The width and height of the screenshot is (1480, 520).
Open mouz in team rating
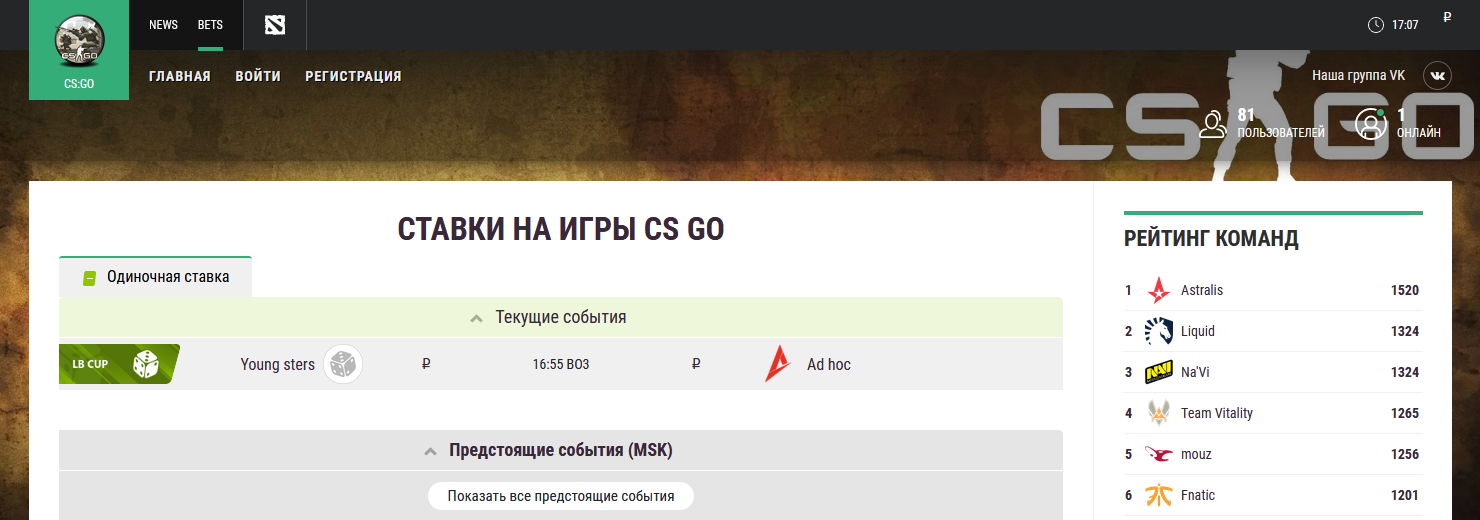click(1196, 454)
